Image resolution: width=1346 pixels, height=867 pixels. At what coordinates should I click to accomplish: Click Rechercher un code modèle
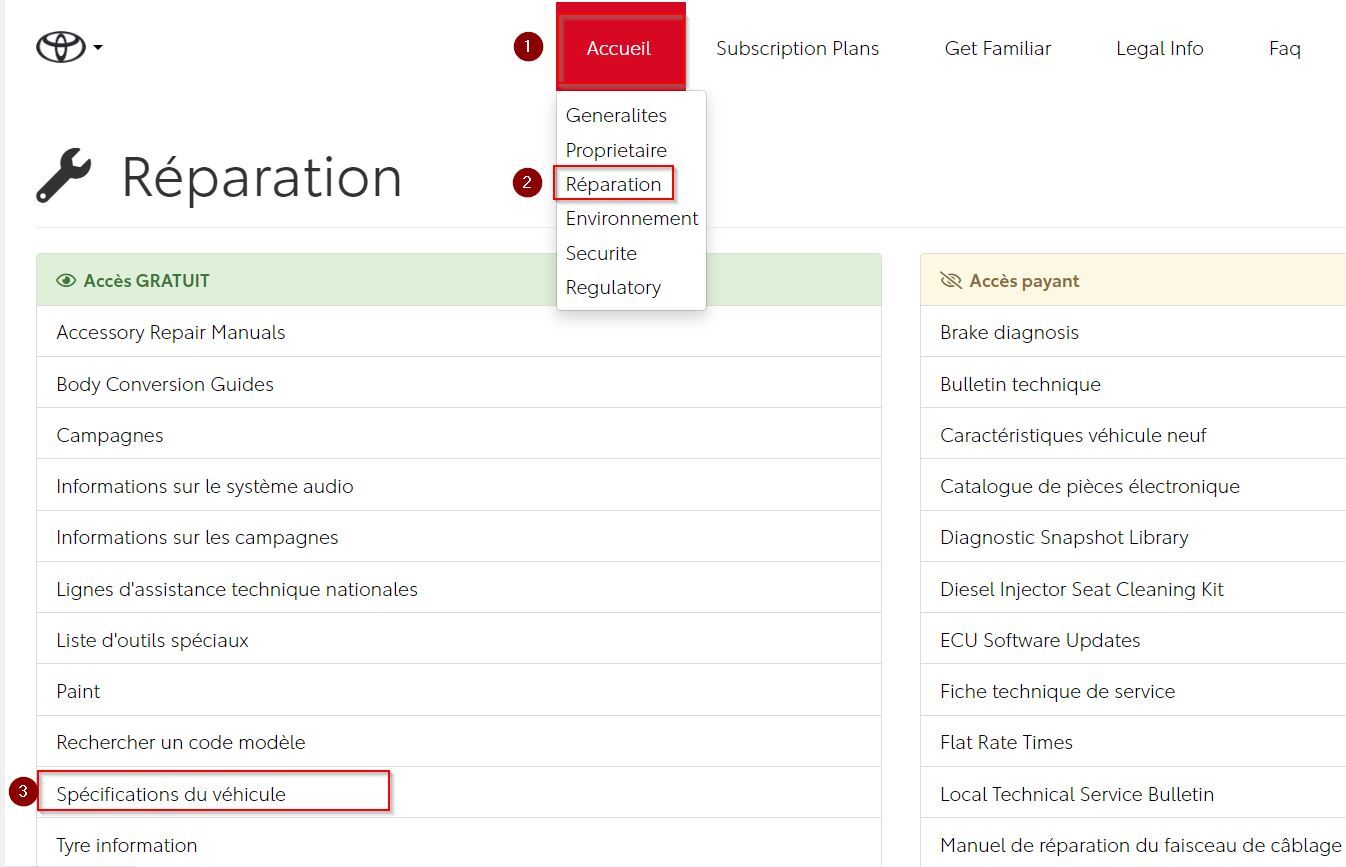coord(181,742)
